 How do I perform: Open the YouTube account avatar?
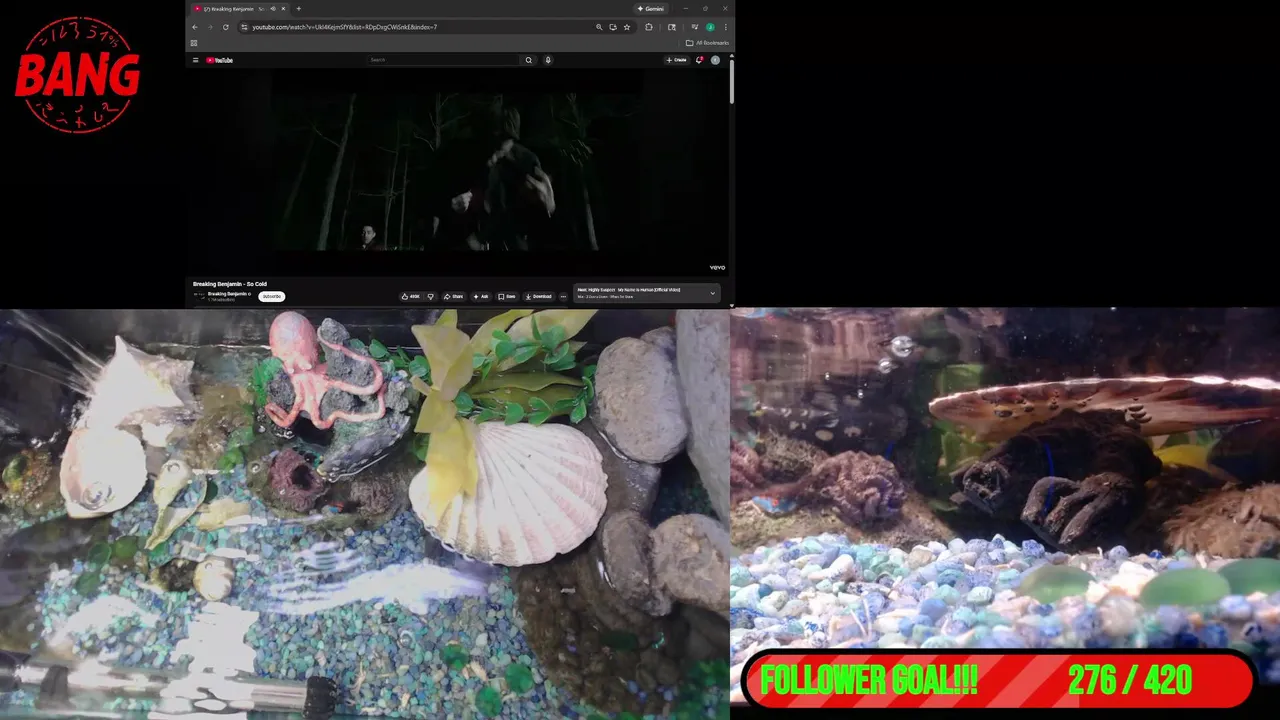click(x=715, y=60)
